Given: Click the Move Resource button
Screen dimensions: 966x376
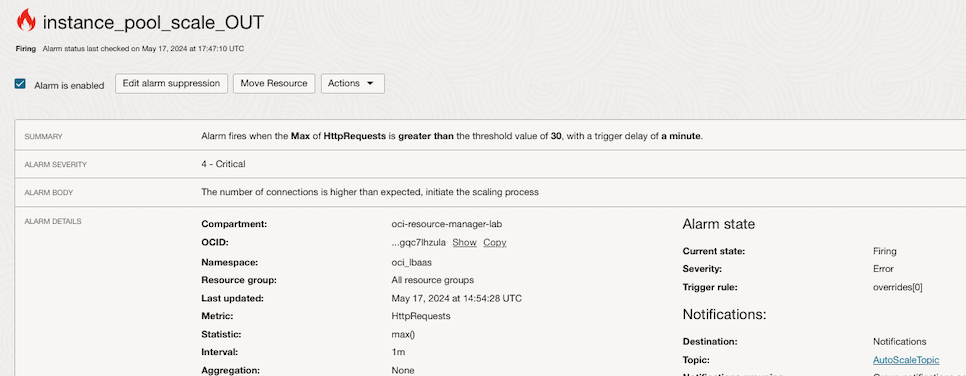Looking at the screenshot, I should [274, 84].
